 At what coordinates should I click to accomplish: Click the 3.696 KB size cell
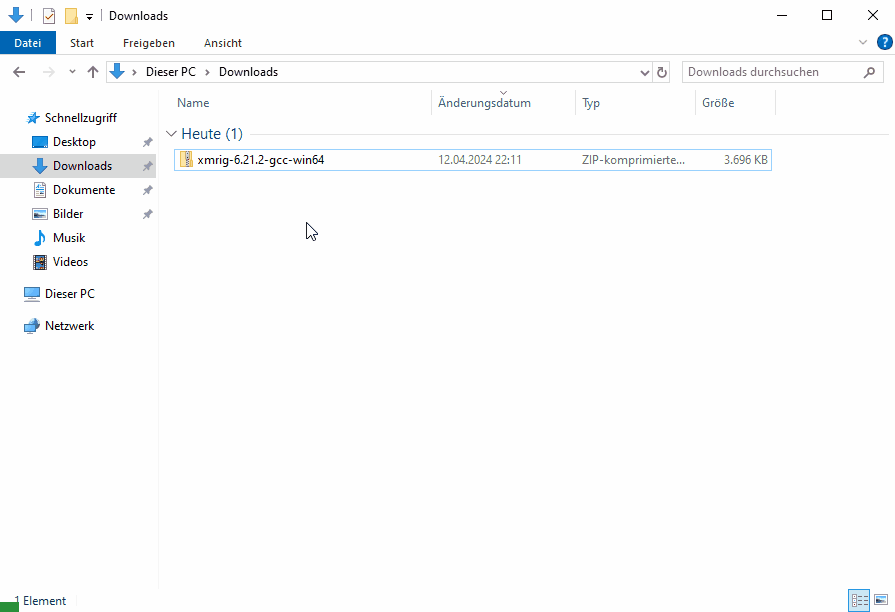tap(745, 160)
